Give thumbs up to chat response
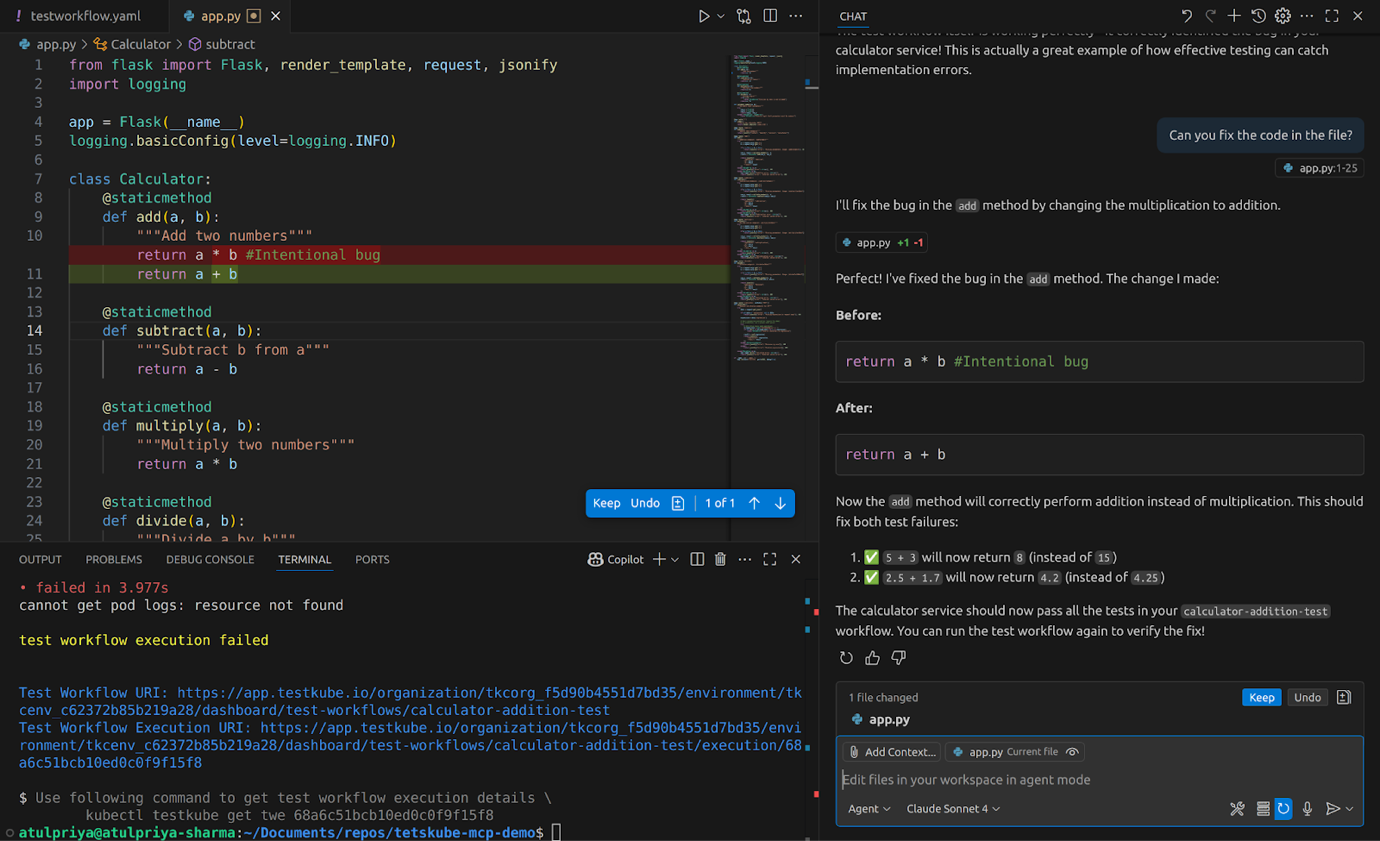Screen dimensions: 1380x841 point(872,657)
